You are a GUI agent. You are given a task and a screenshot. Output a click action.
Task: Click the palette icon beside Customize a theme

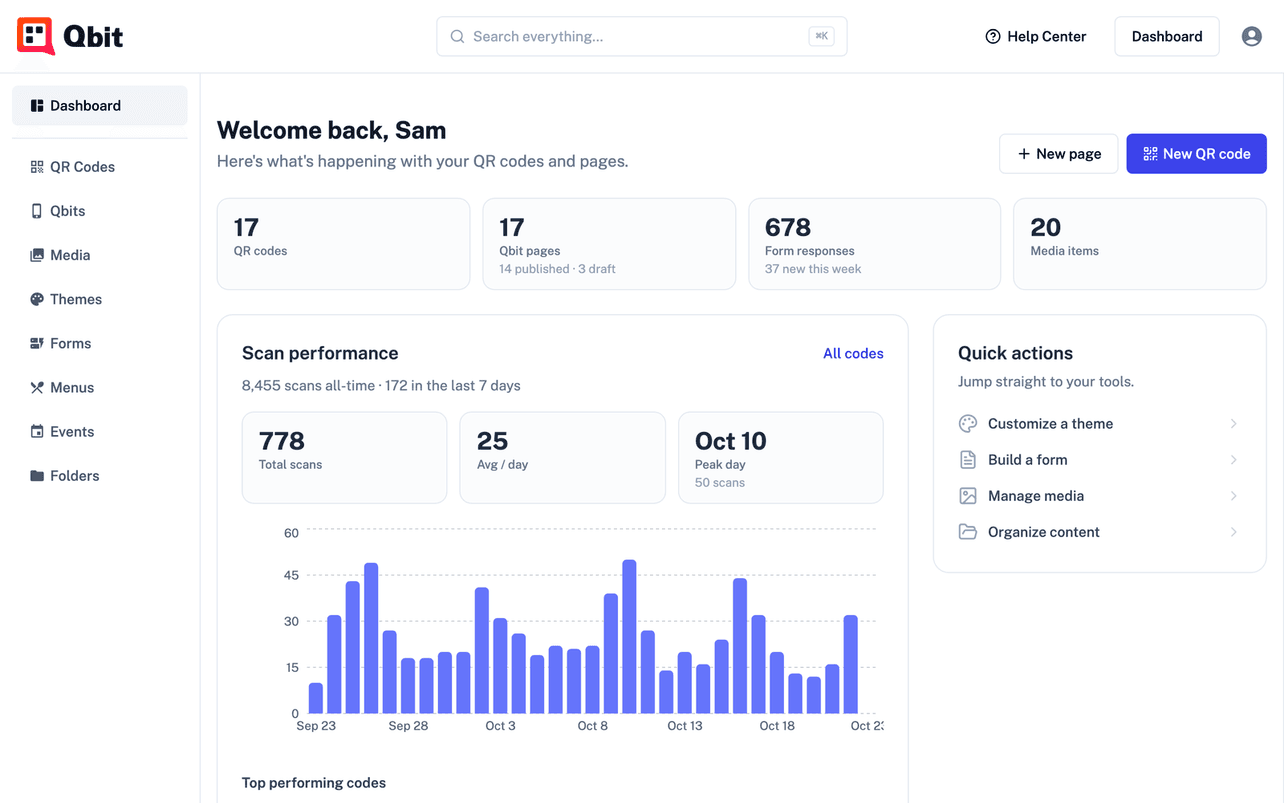(967, 424)
